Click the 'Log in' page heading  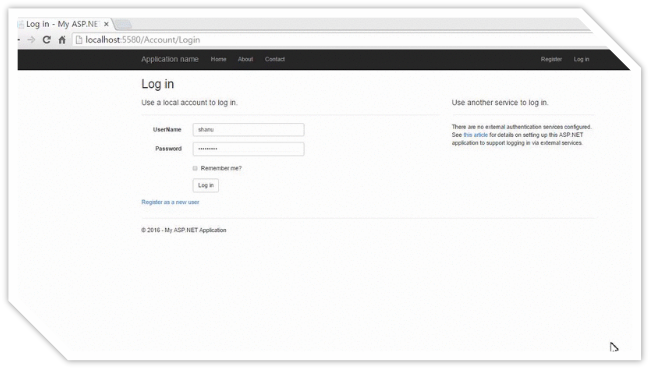pos(158,84)
